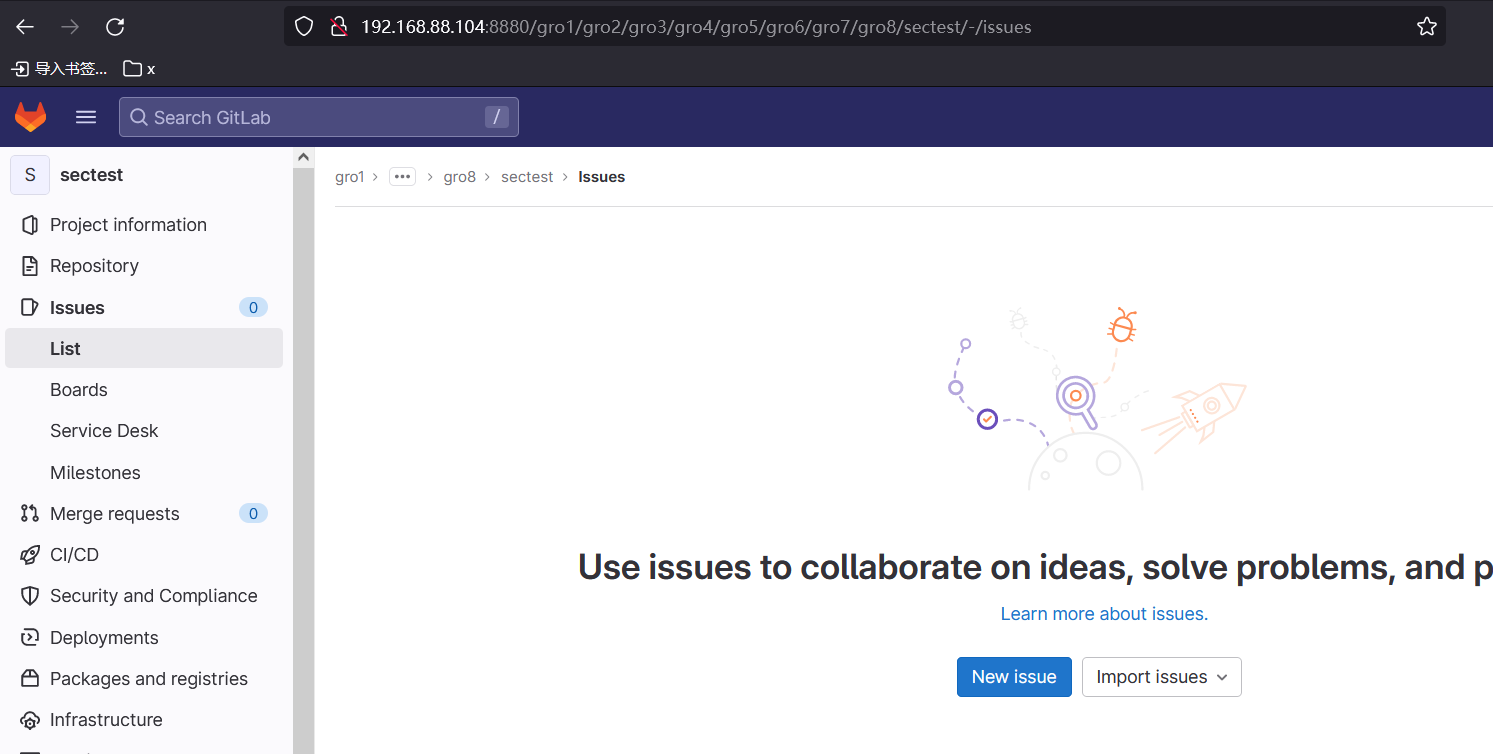Click the Search GitLab field
The height and width of the screenshot is (754, 1493).
pyautogui.click(x=319, y=117)
